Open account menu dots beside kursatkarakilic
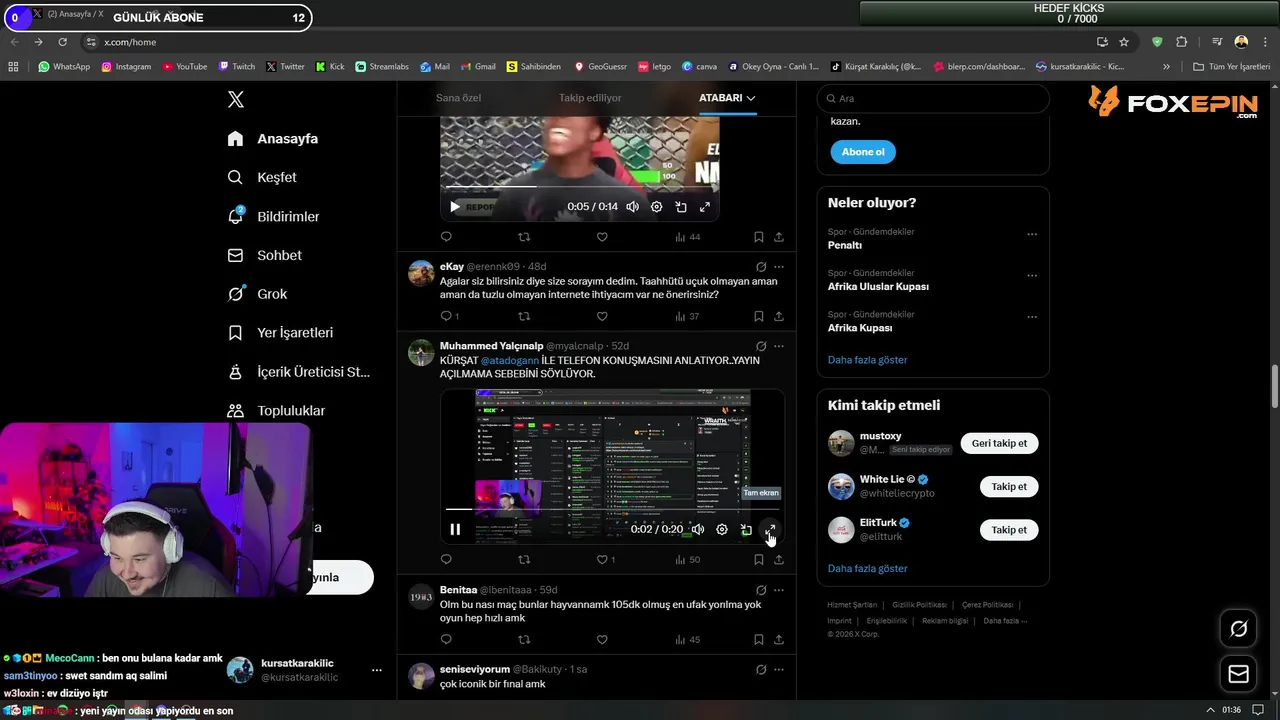The height and width of the screenshot is (720, 1280). [x=376, y=670]
